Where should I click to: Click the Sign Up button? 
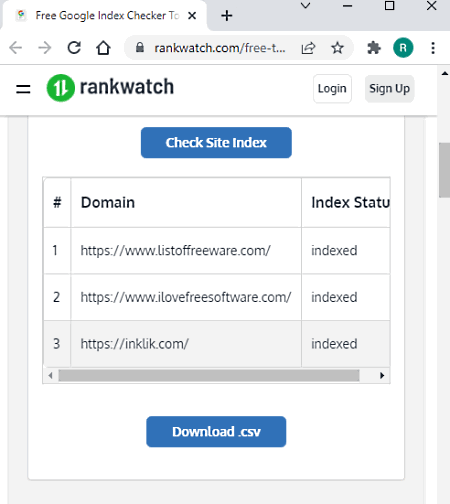coord(389,89)
